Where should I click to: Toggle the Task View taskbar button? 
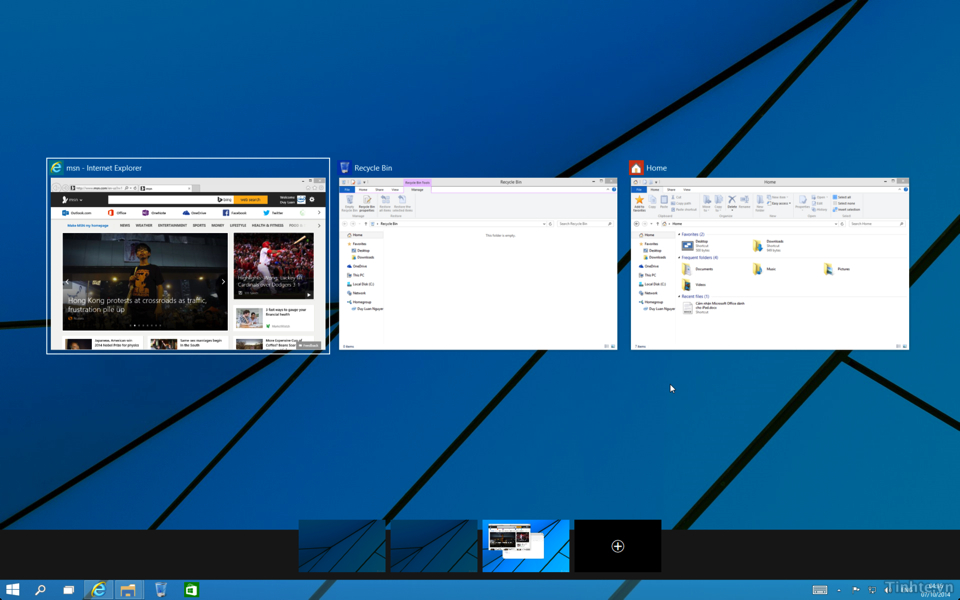tap(68, 590)
